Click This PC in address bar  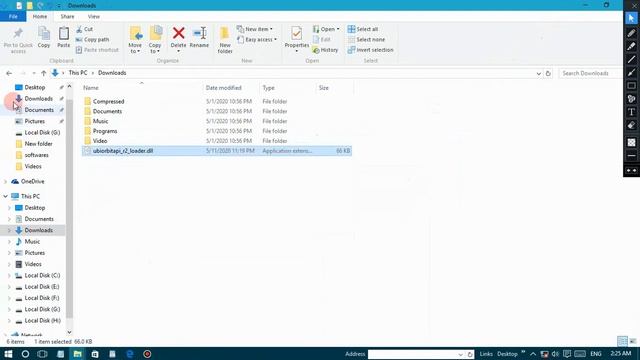[x=78, y=73]
